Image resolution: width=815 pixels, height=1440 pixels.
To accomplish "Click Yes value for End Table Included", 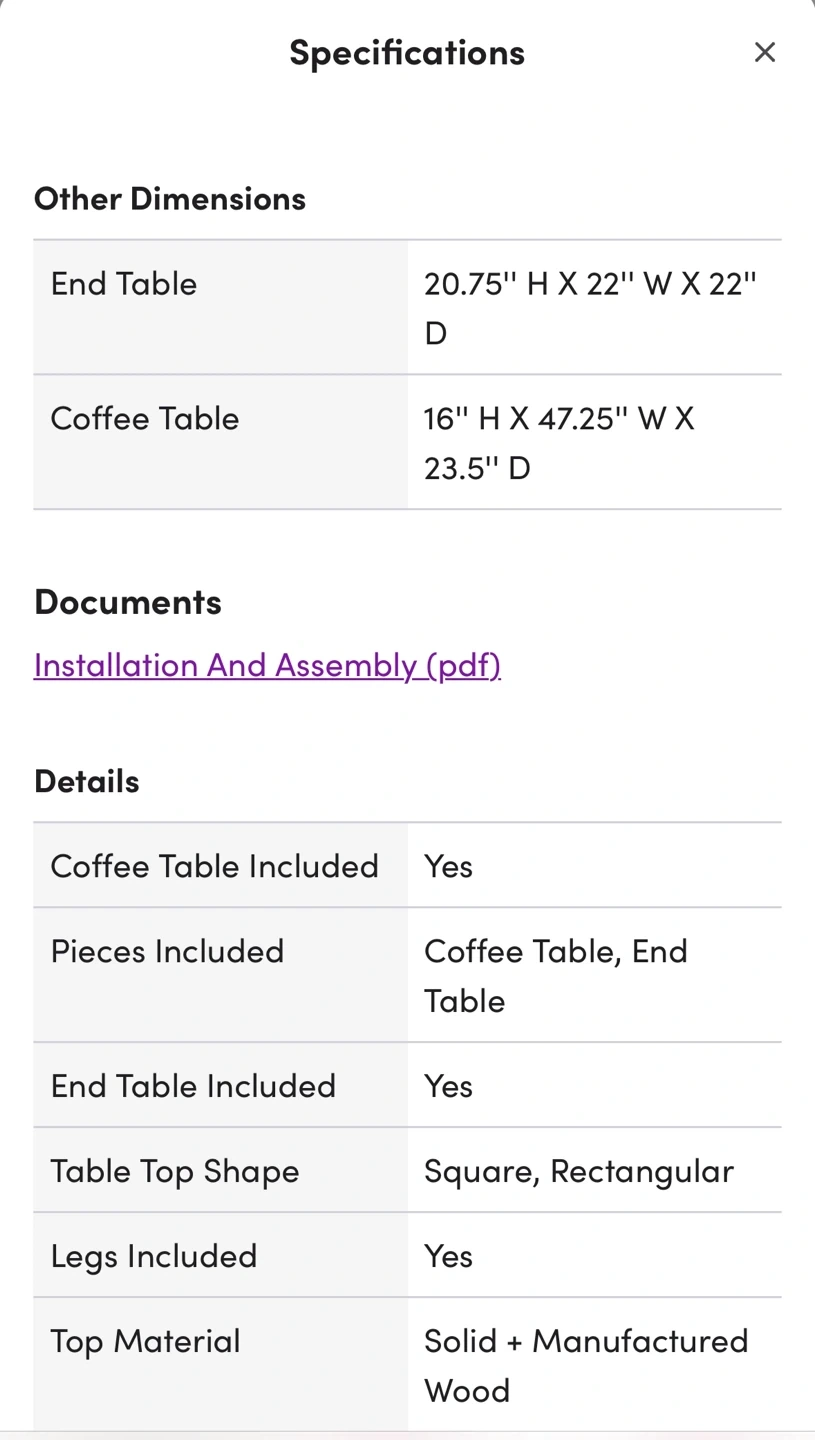I will 448,1086.
